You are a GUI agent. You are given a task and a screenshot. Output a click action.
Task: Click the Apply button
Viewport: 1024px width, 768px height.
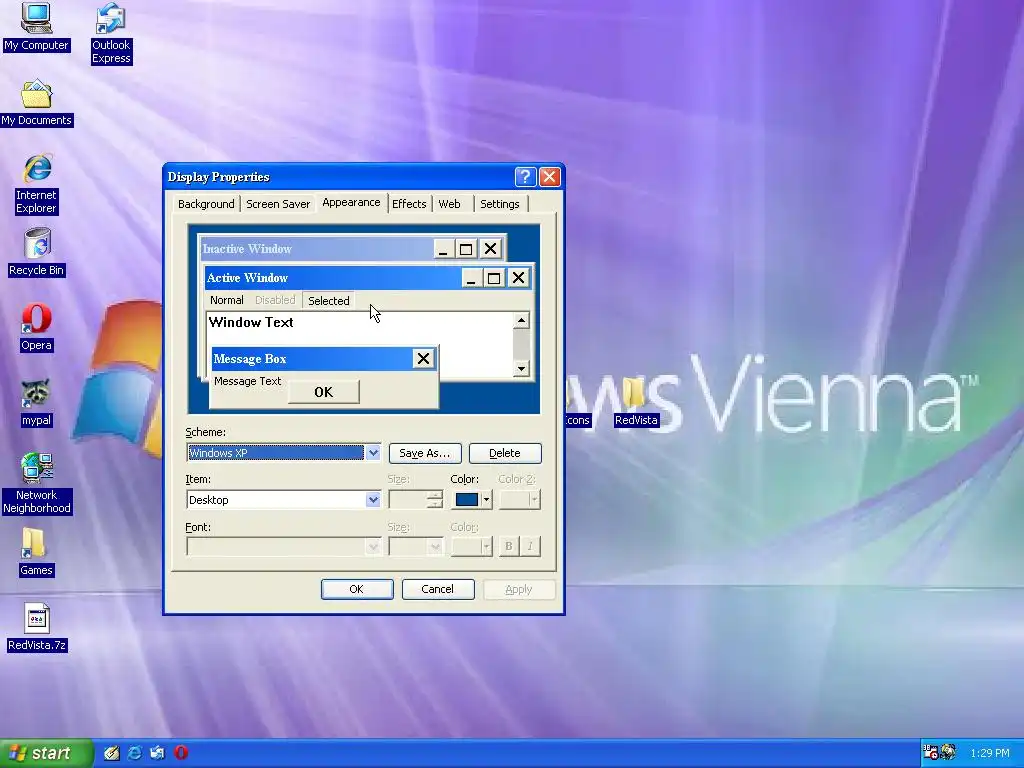pos(519,589)
